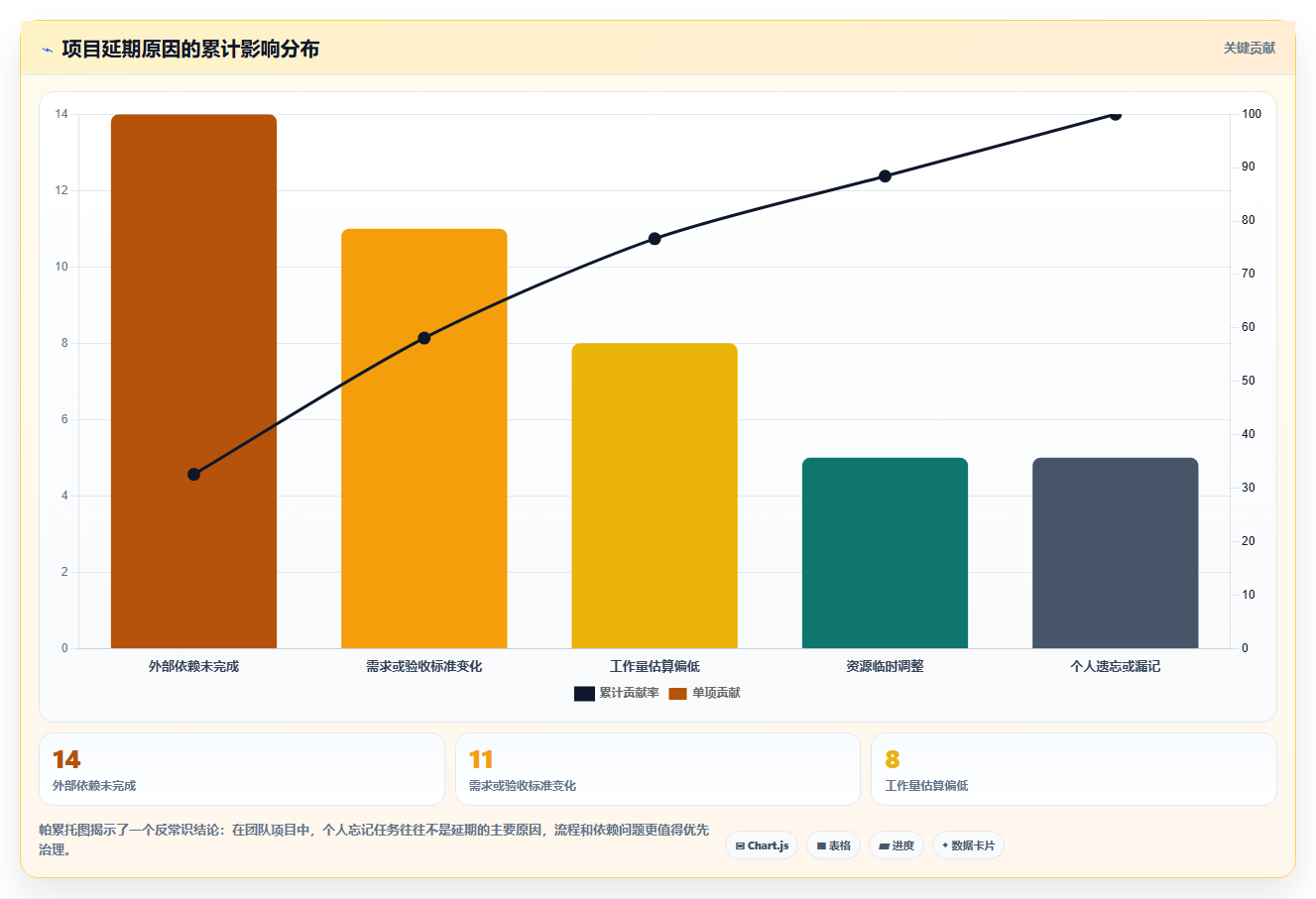Click the 表格 tag chip
This screenshot has height=899, width=1316.
point(833,845)
